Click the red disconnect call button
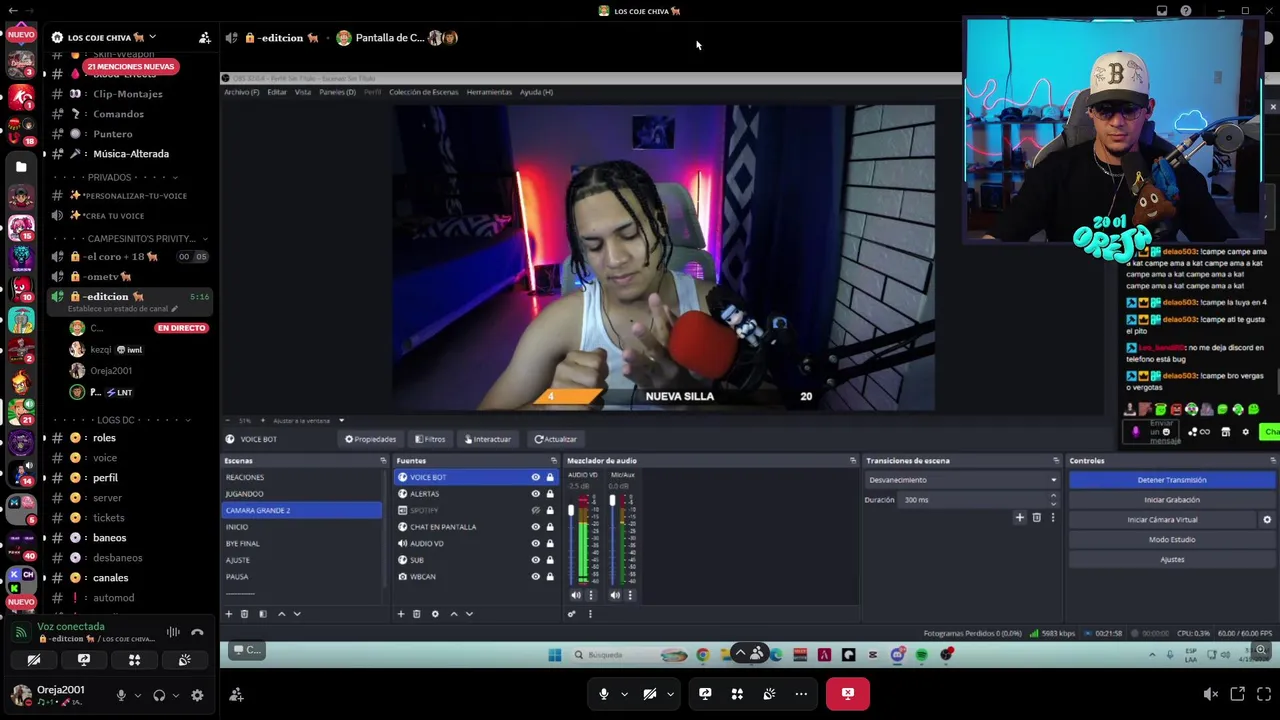This screenshot has width=1280, height=720. click(x=847, y=693)
